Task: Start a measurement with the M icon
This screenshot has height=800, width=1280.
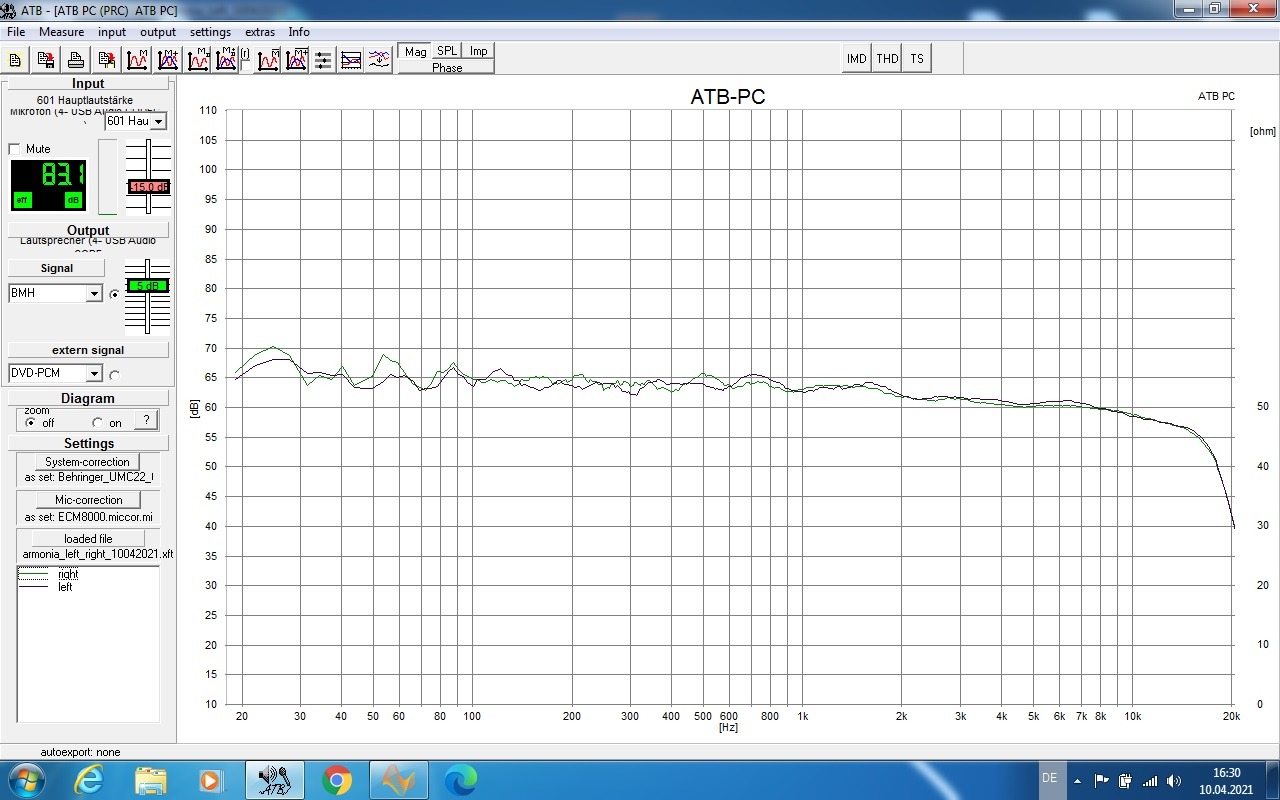Action: tap(137, 59)
